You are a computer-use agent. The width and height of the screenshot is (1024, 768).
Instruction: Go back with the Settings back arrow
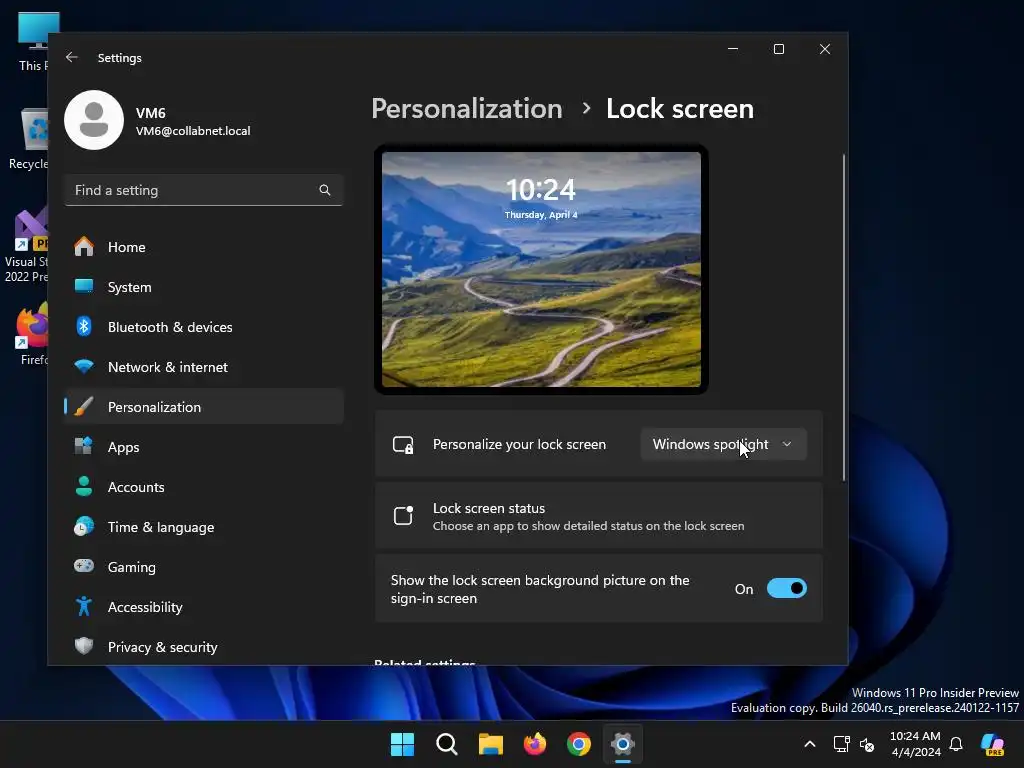pyautogui.click(x=72, y=57)
